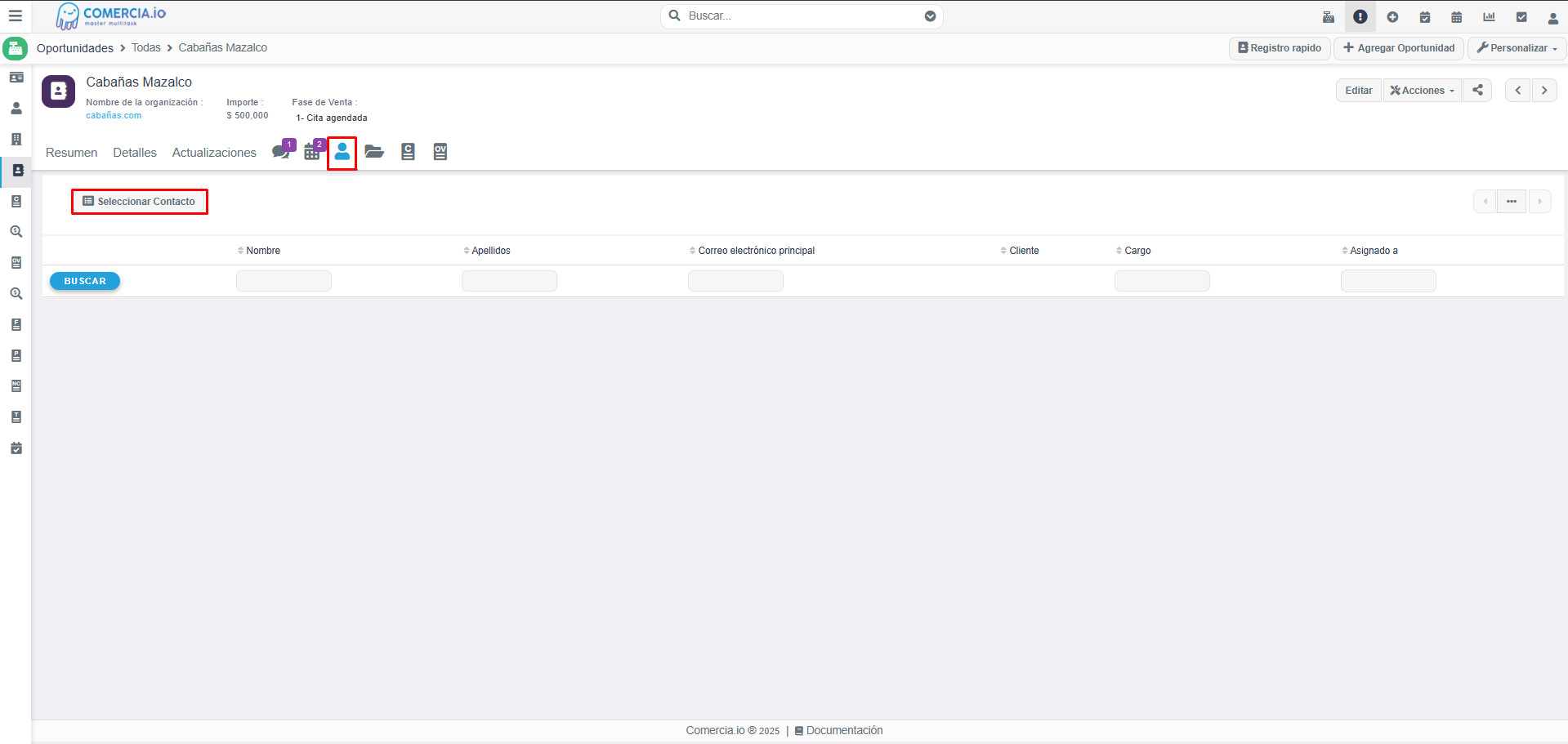Switch to the Detalles tab
Viewport: 1568px width, 744px height.
[x=135, y=153]
